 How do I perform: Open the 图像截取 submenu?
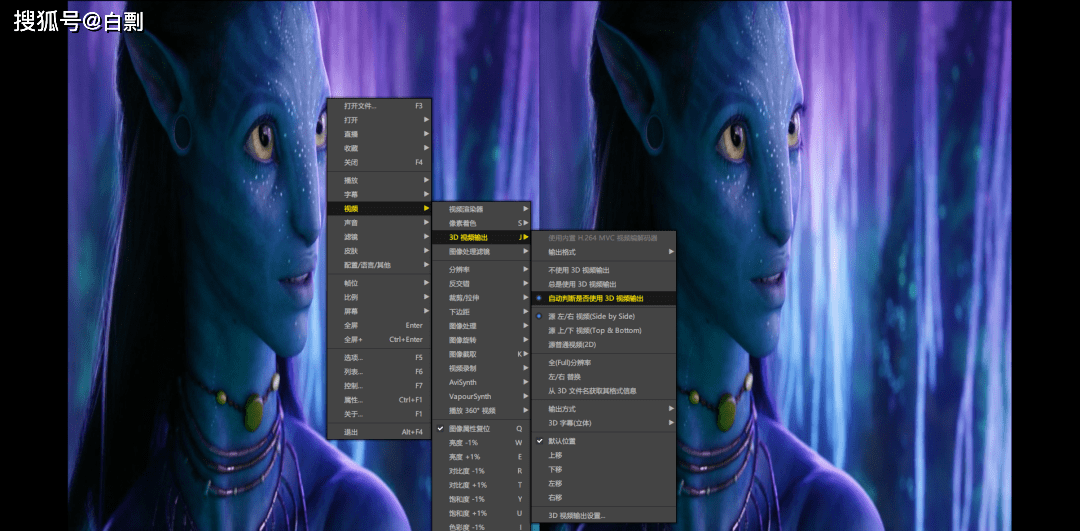pyautogui.click(x=481, y=354)
